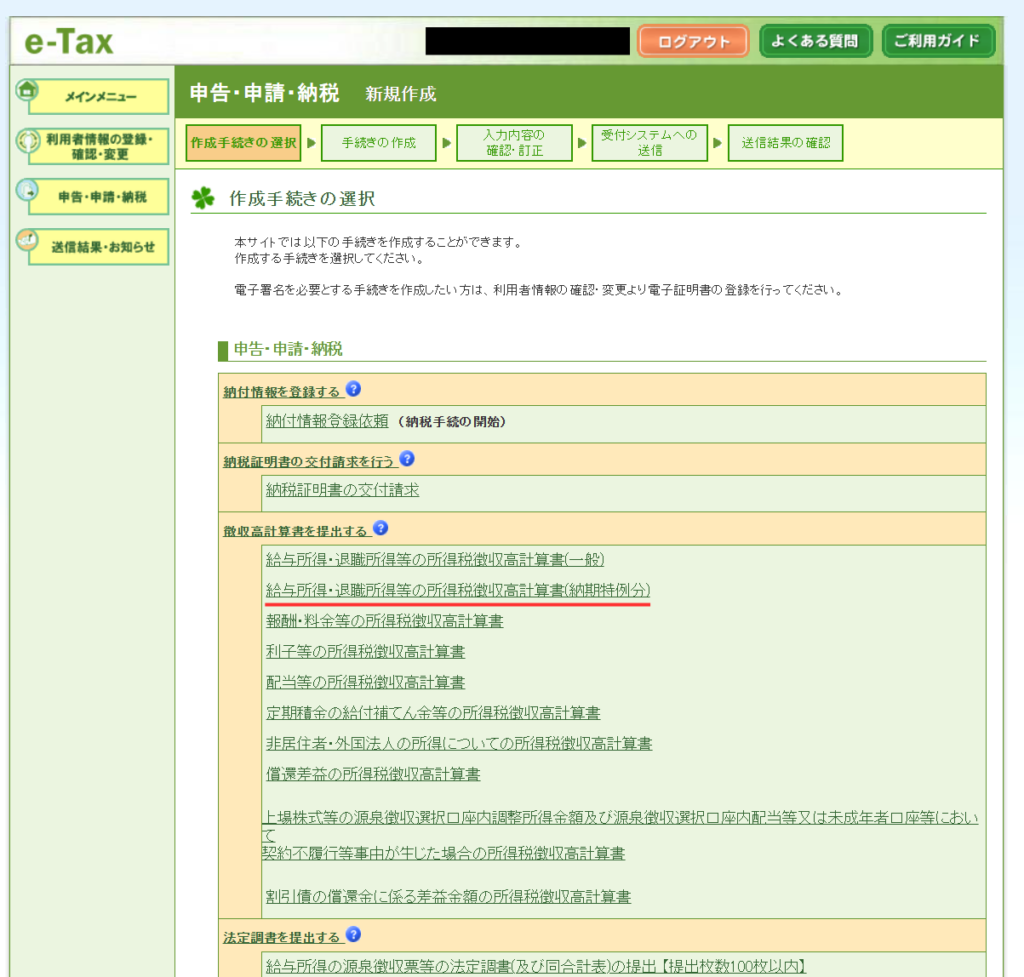
Task: Open help icon next to 納付情報を登録する
Action: click(x=353, y=389)
